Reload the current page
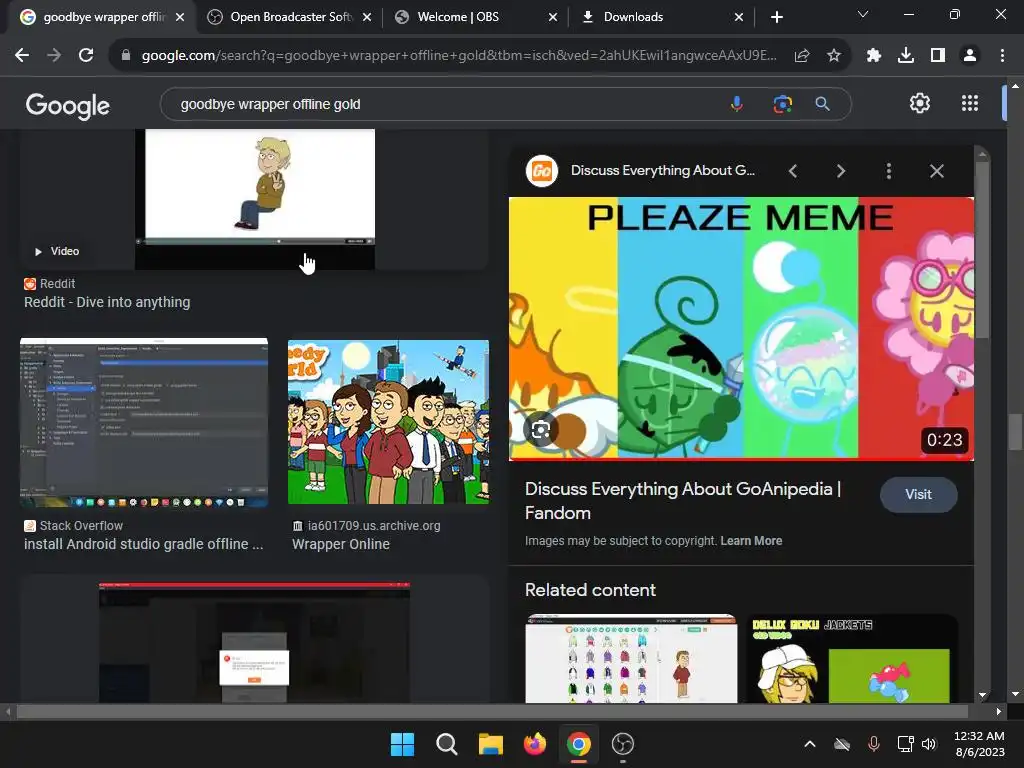Viewport: 1024px width, 768px height. (x=86, y=56)
